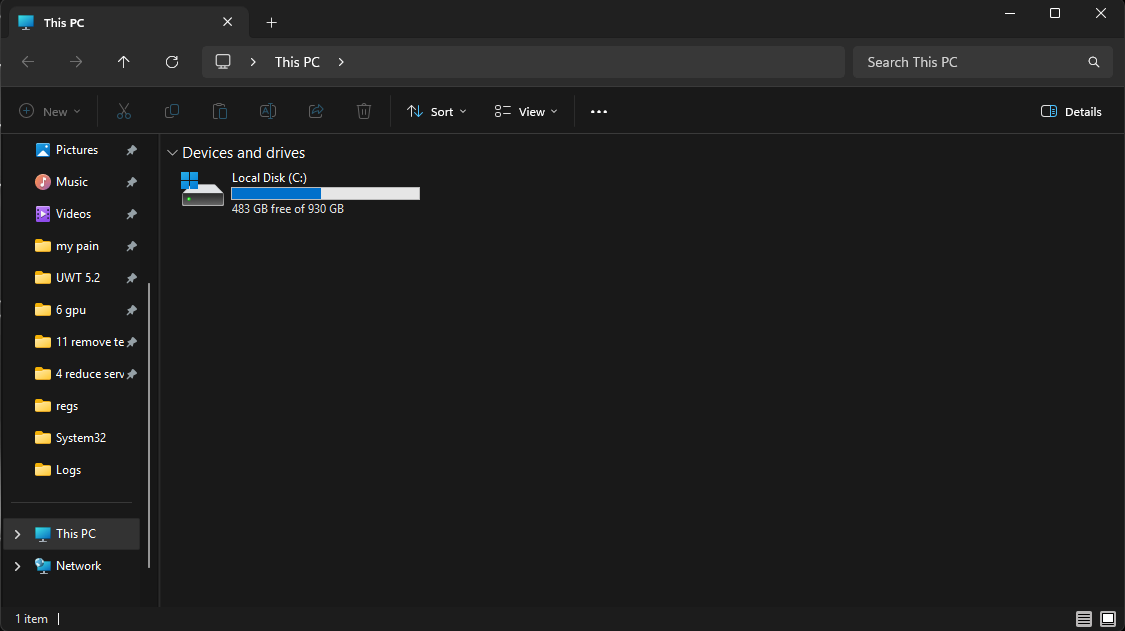Select the Local Disk (C:) drive icon
1125x631 pixels.
pyautogui.click(x=202, y=190)
